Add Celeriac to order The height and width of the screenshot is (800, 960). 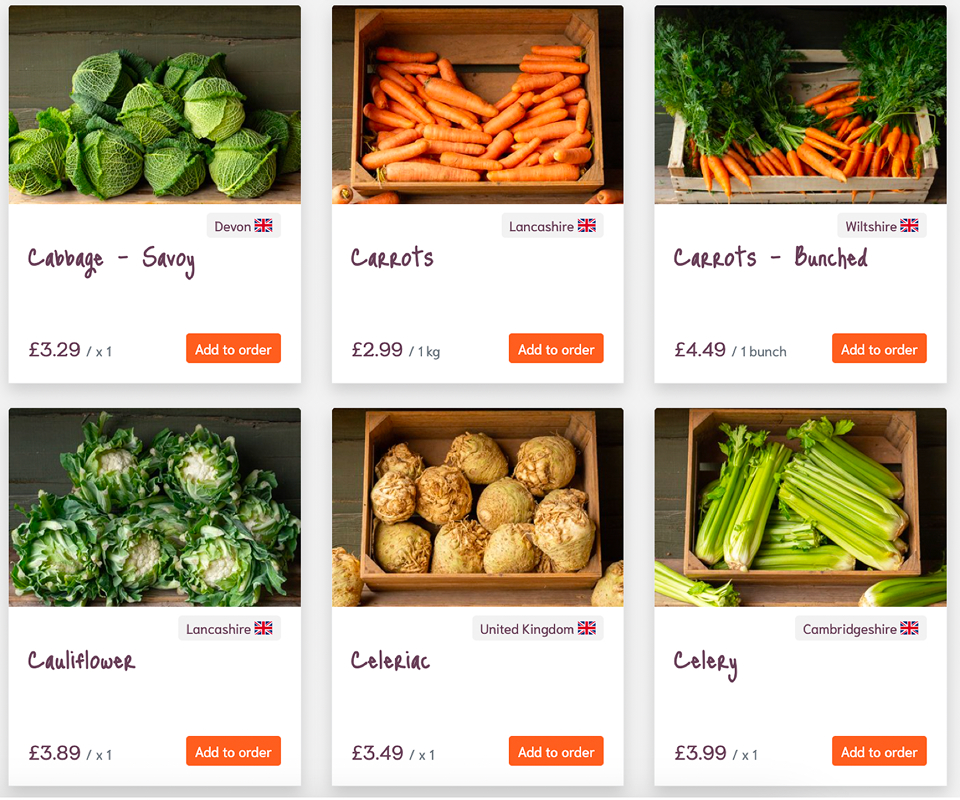(x=556, y=752)
